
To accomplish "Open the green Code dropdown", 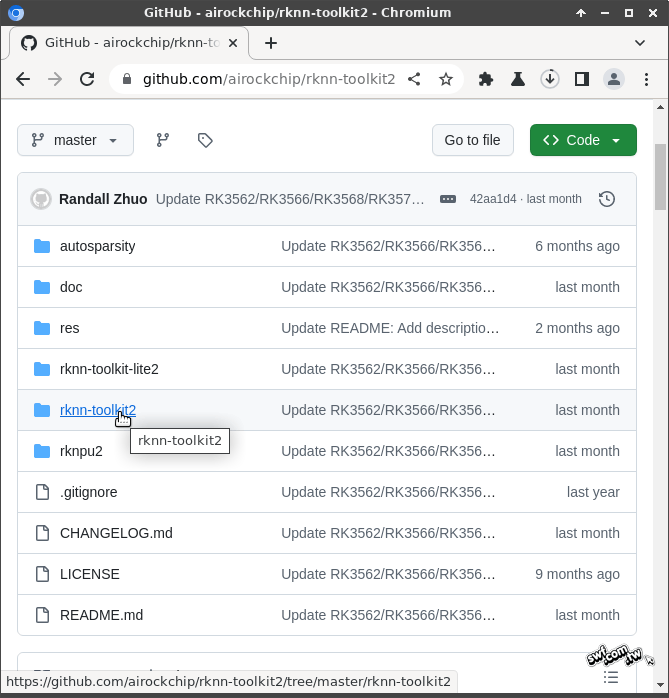I will click(x=583, y=140).
